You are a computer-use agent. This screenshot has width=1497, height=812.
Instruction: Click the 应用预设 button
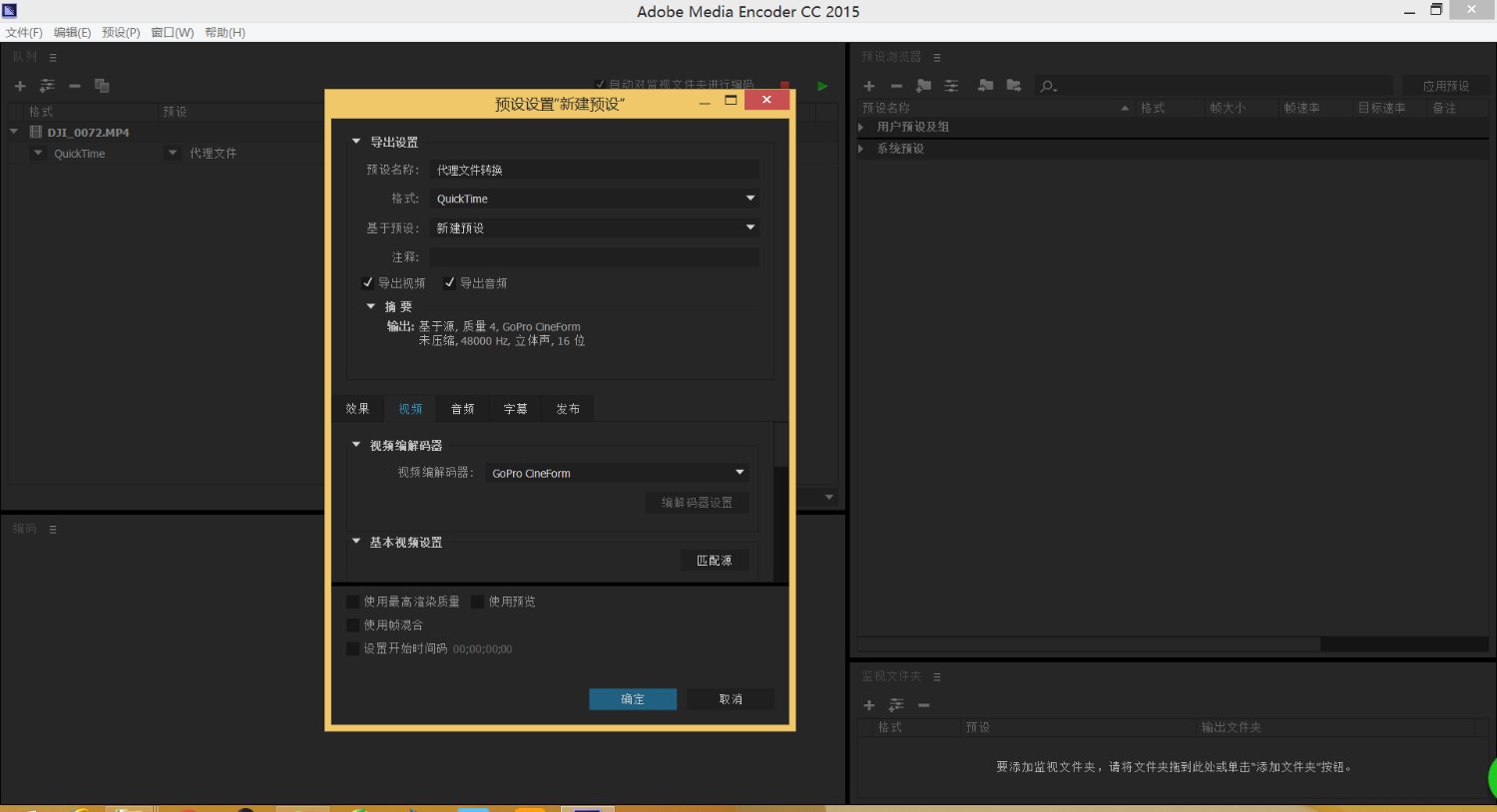(1446, 86)
